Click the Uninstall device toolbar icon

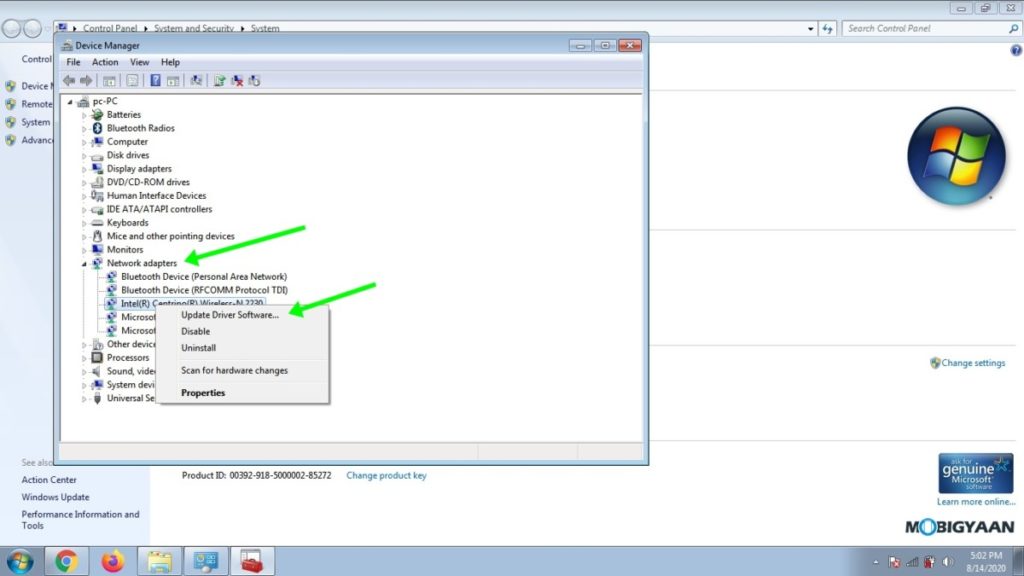click(x=236, y=80)
